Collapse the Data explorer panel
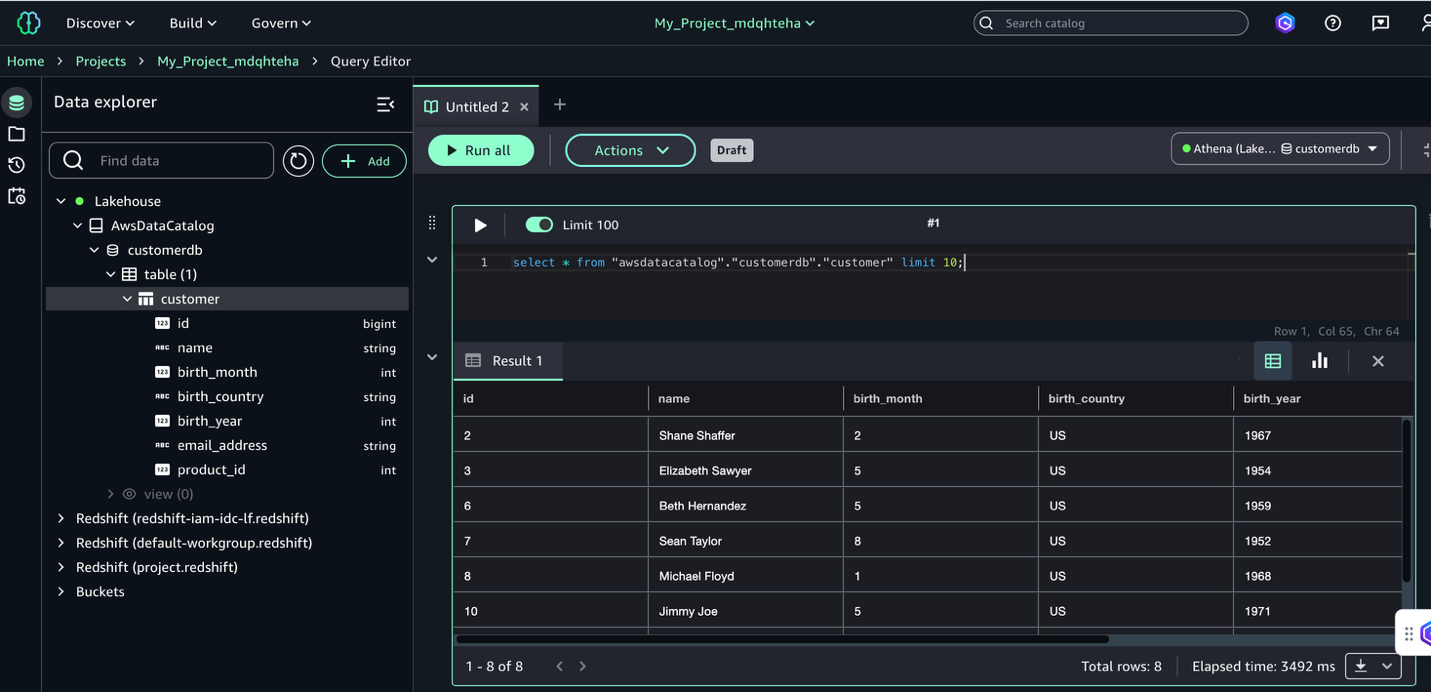The width and height of the screenshot is (1431, 692). click(385, 104)
